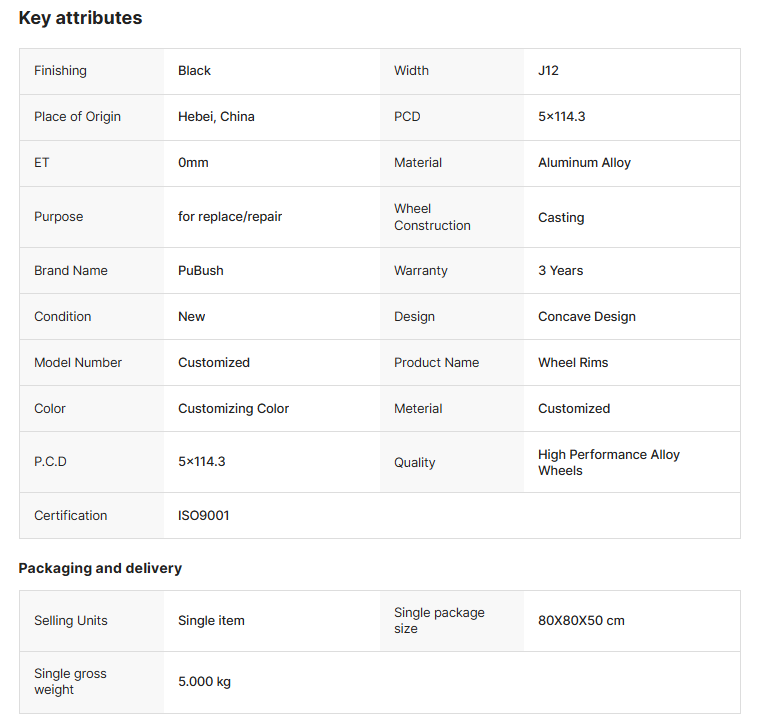Image resolution: width=760 pixels, height=723 pixels.
Task: Click the Concave Design value
Action: (587, 317)
